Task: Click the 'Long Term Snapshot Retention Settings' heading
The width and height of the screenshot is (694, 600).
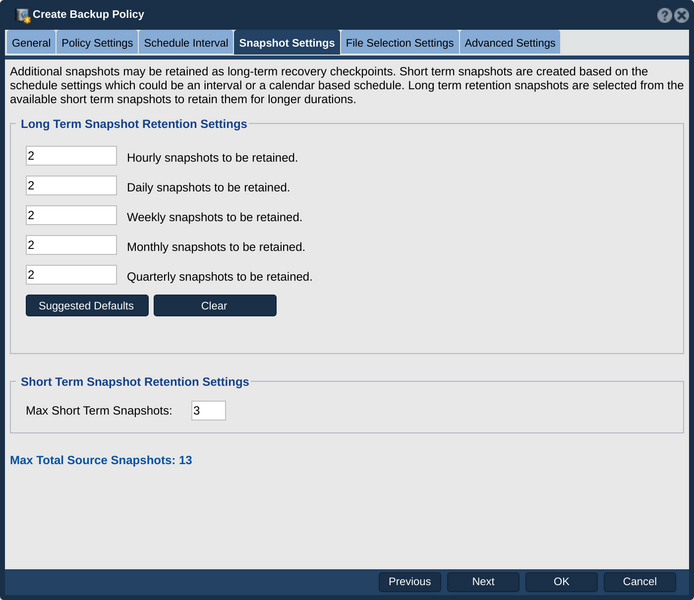Action: coord(134,124)
